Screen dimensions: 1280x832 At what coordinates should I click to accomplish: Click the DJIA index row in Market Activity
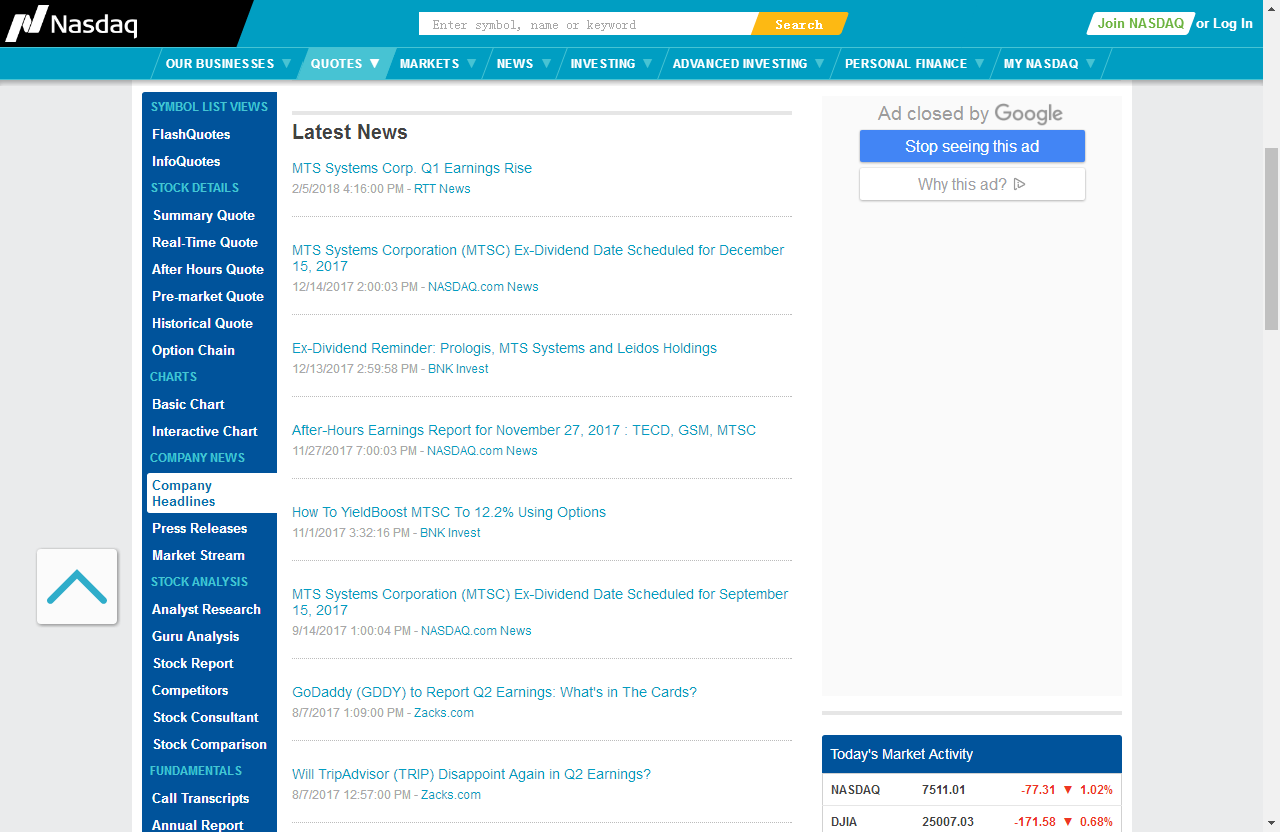click(x=972, y=821)
